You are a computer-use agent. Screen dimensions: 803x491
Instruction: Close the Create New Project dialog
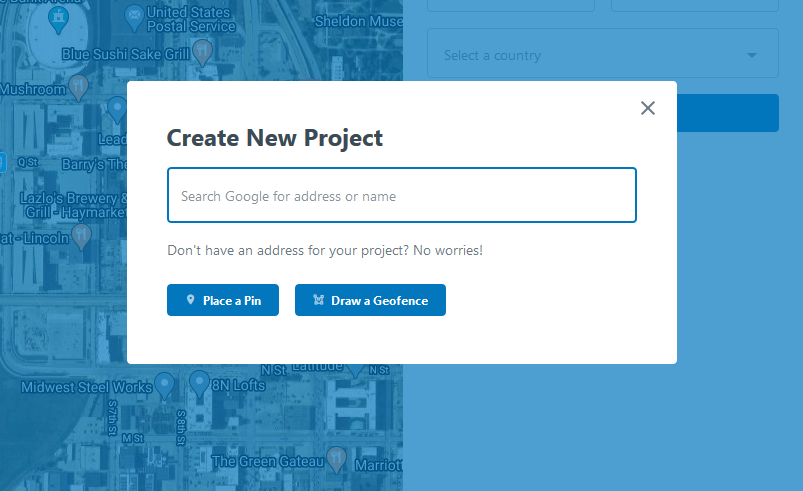pyautogui.click(x=648, y=108)
